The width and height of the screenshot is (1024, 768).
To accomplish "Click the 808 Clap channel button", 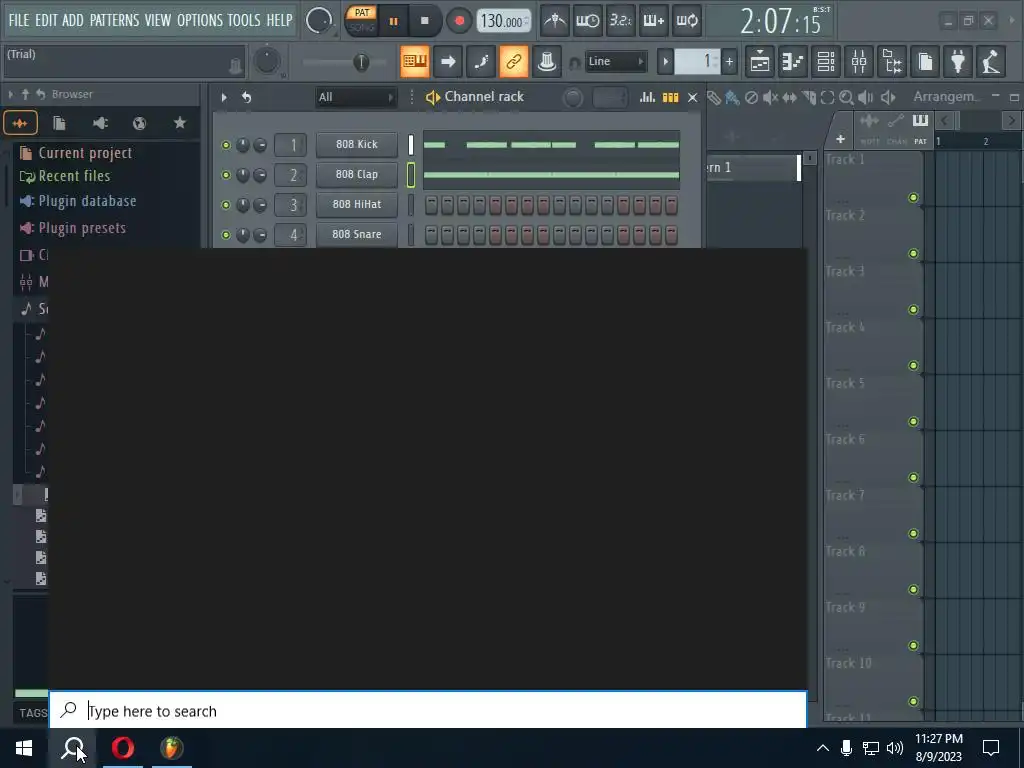I will click(x=357, y=174).
